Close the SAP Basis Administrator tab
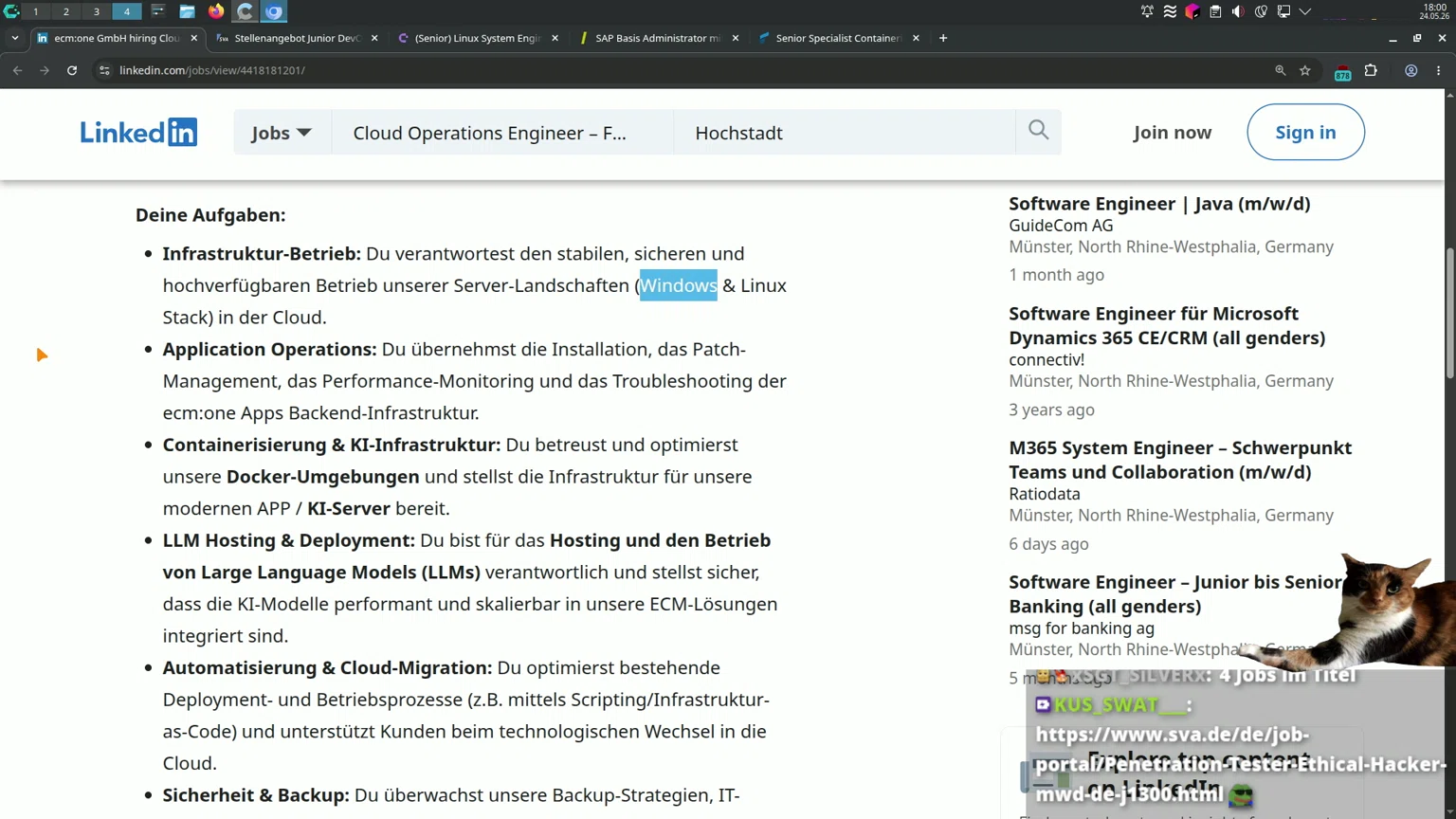This screenshot has height=819, width=1456. click(x=736, y=38)
